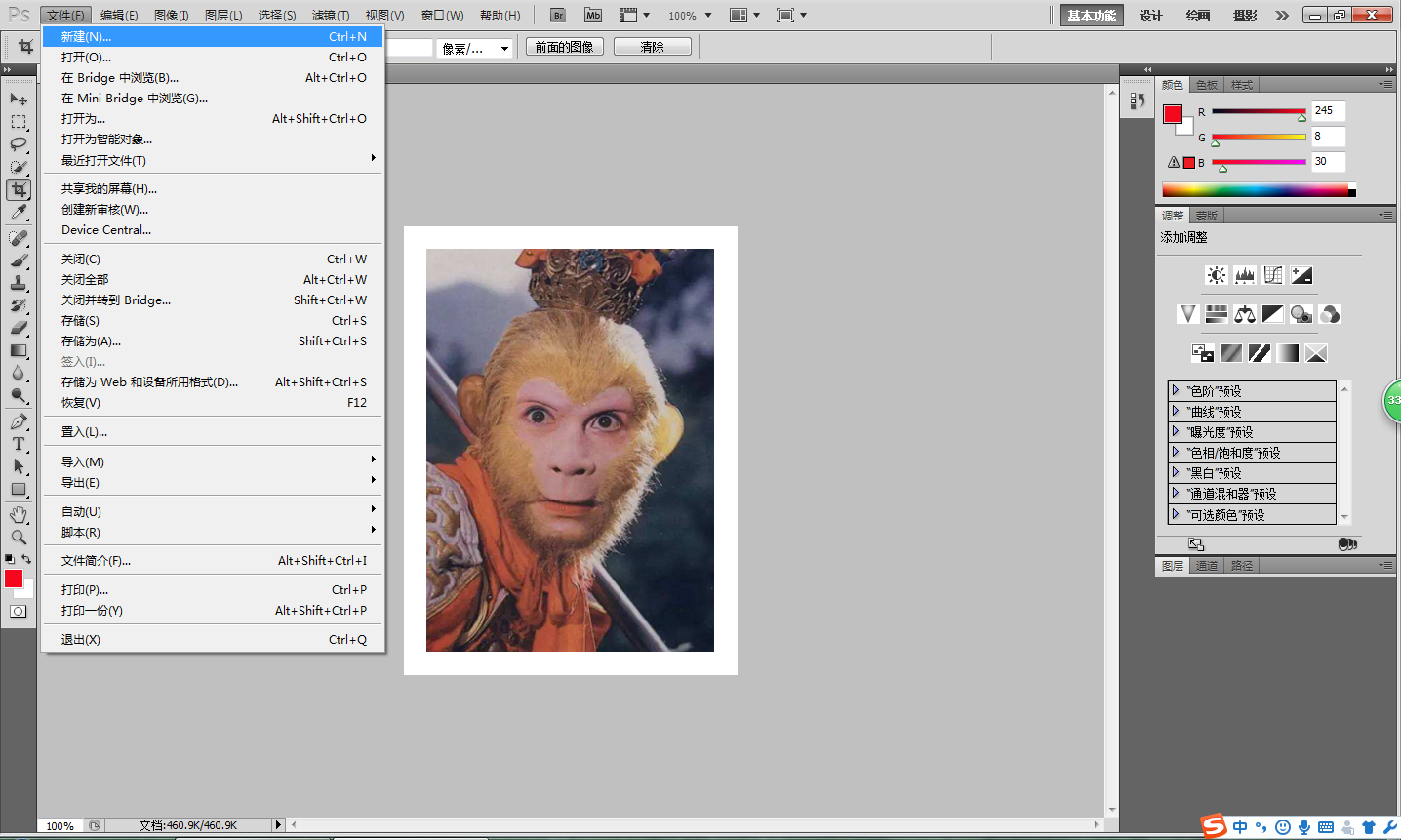Select the Horizontal Type tool

coord(19,444)
